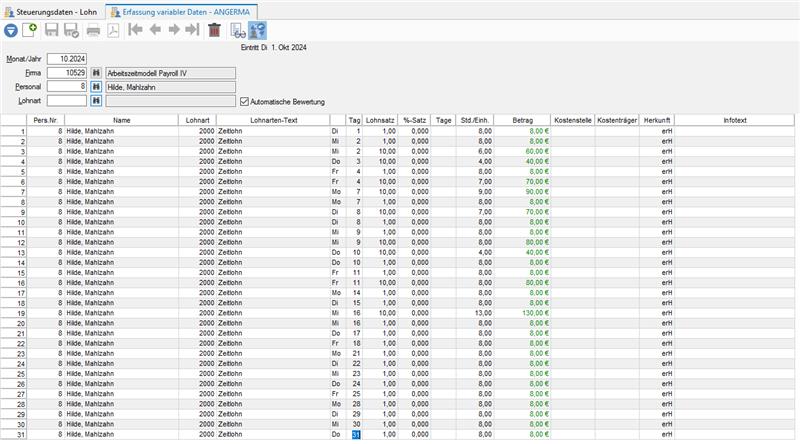The width and height of the screenshot is (800, 444).
Task: Click the %-Satz column header
Action: (x=414, y=120)
